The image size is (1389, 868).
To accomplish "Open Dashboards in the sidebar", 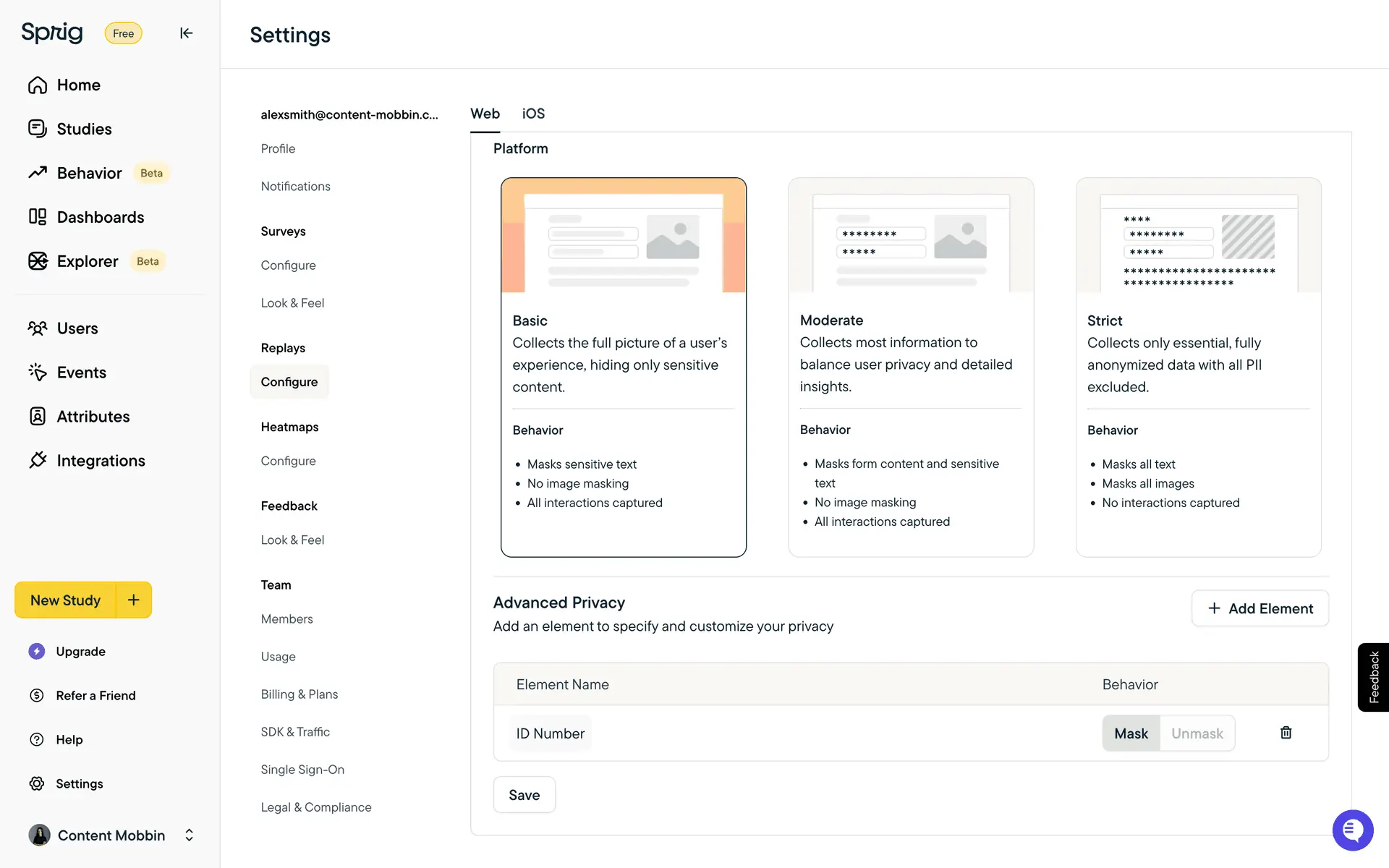I will tap(100, 217).
